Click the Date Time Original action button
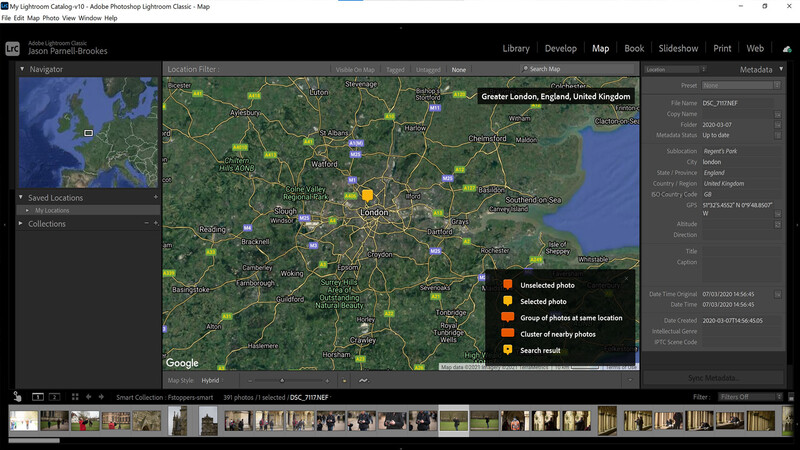The width and height of the screenshot is (800, 450). click(778, 294)
